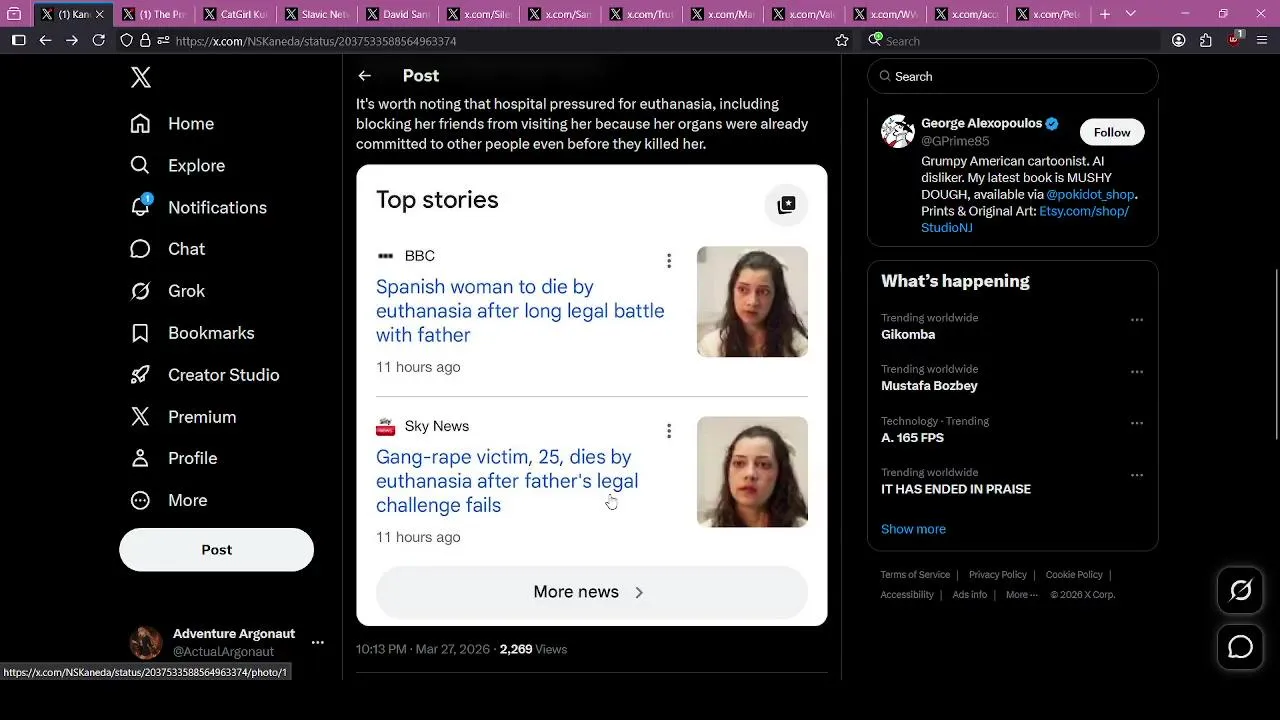Image resolution: width=1280 pixels, height=720 pixels.
Task: Click the browser forward button
Action: (x=71, y=40)
